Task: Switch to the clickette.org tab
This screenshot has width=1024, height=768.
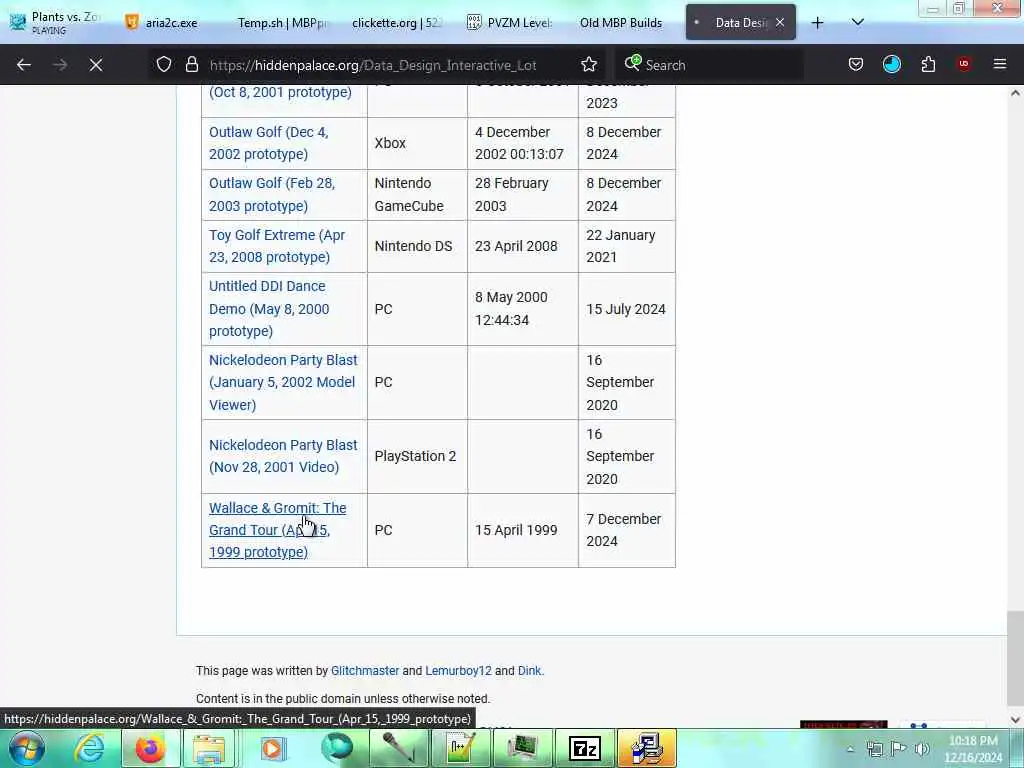Action: coord(396,22)
